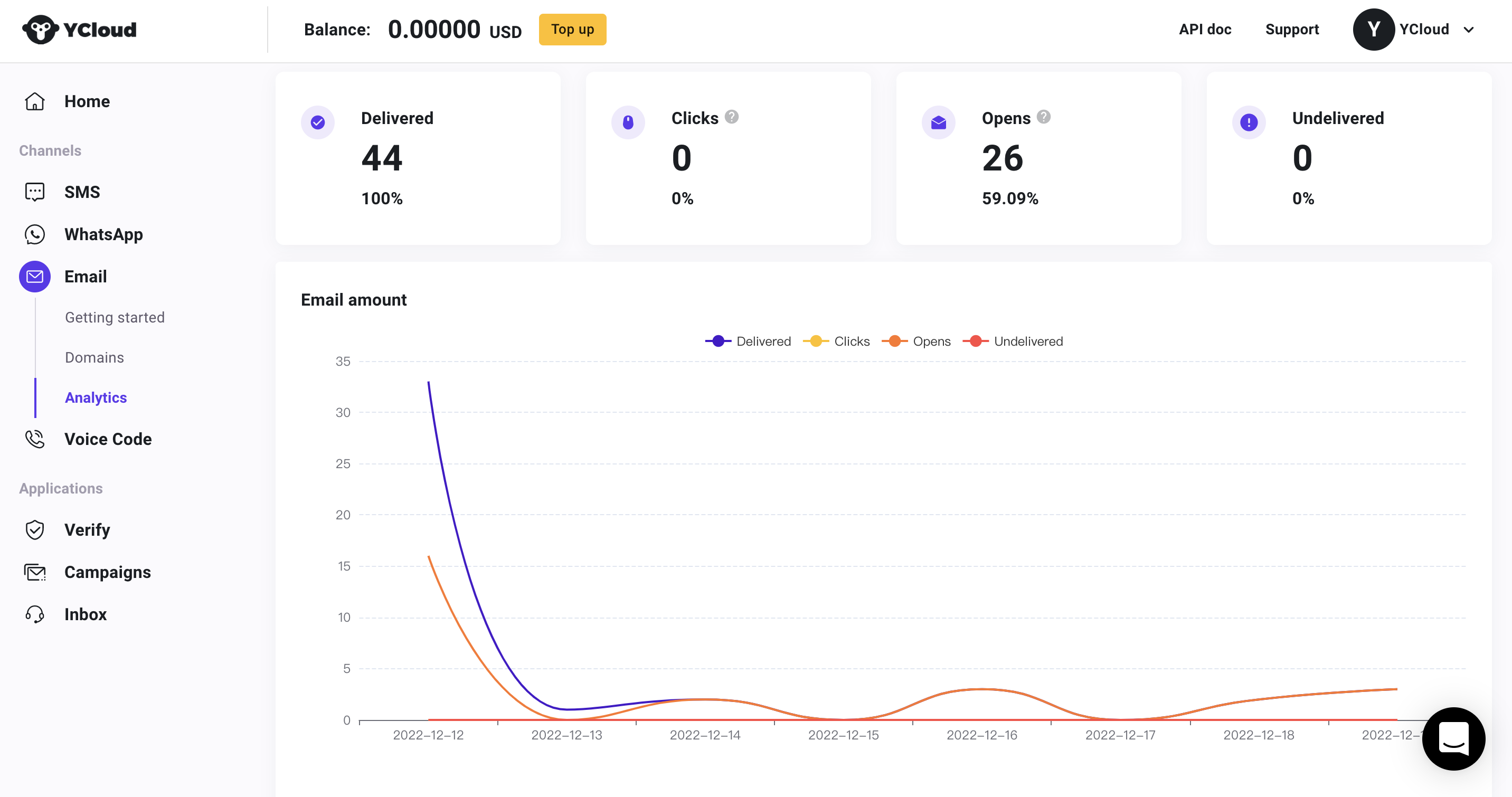Open Verify shield icon
Screen dimensions: 1512x797
click(35, 530)
